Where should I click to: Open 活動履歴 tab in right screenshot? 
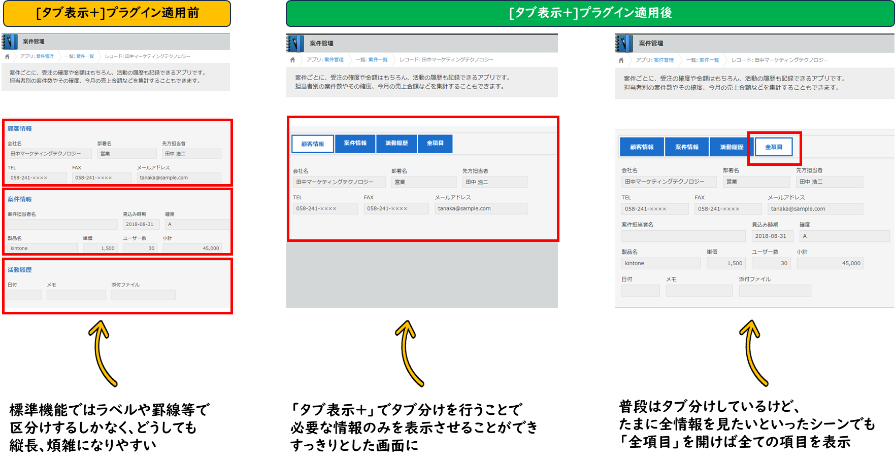pyautogui.click(x=731, y=147)
